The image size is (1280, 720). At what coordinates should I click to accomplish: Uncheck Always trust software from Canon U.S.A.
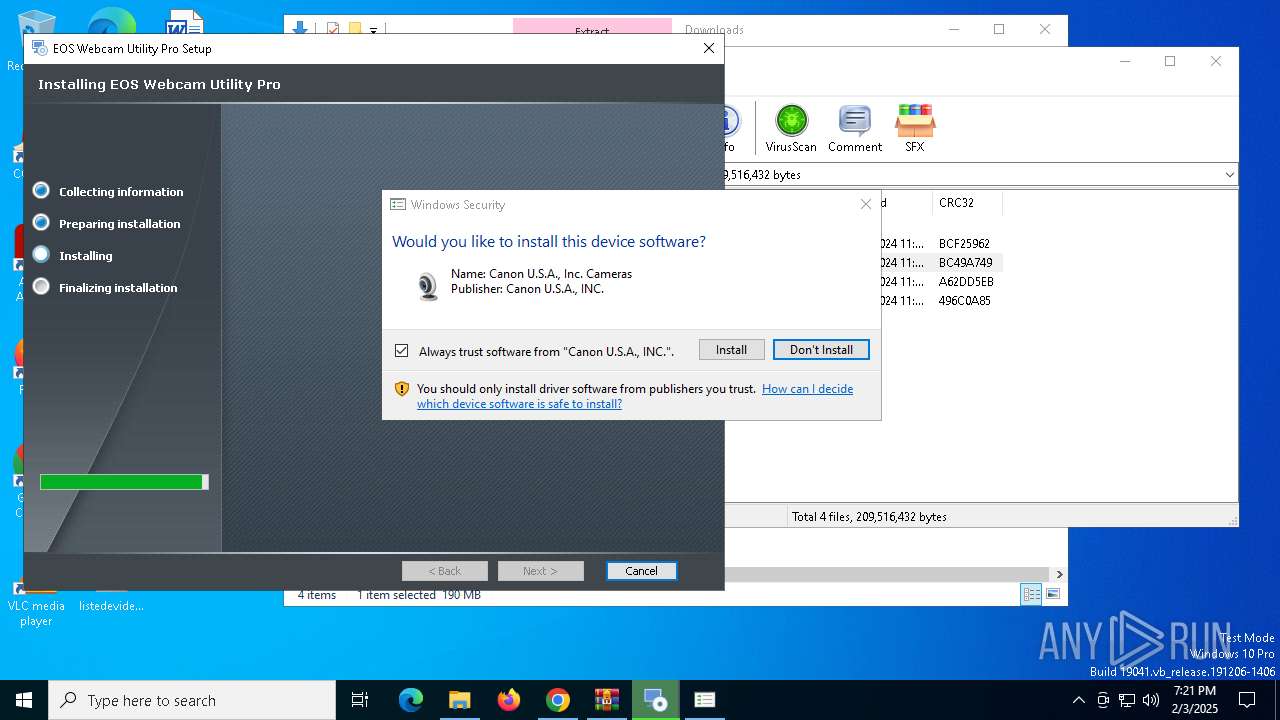coord(401,351)
